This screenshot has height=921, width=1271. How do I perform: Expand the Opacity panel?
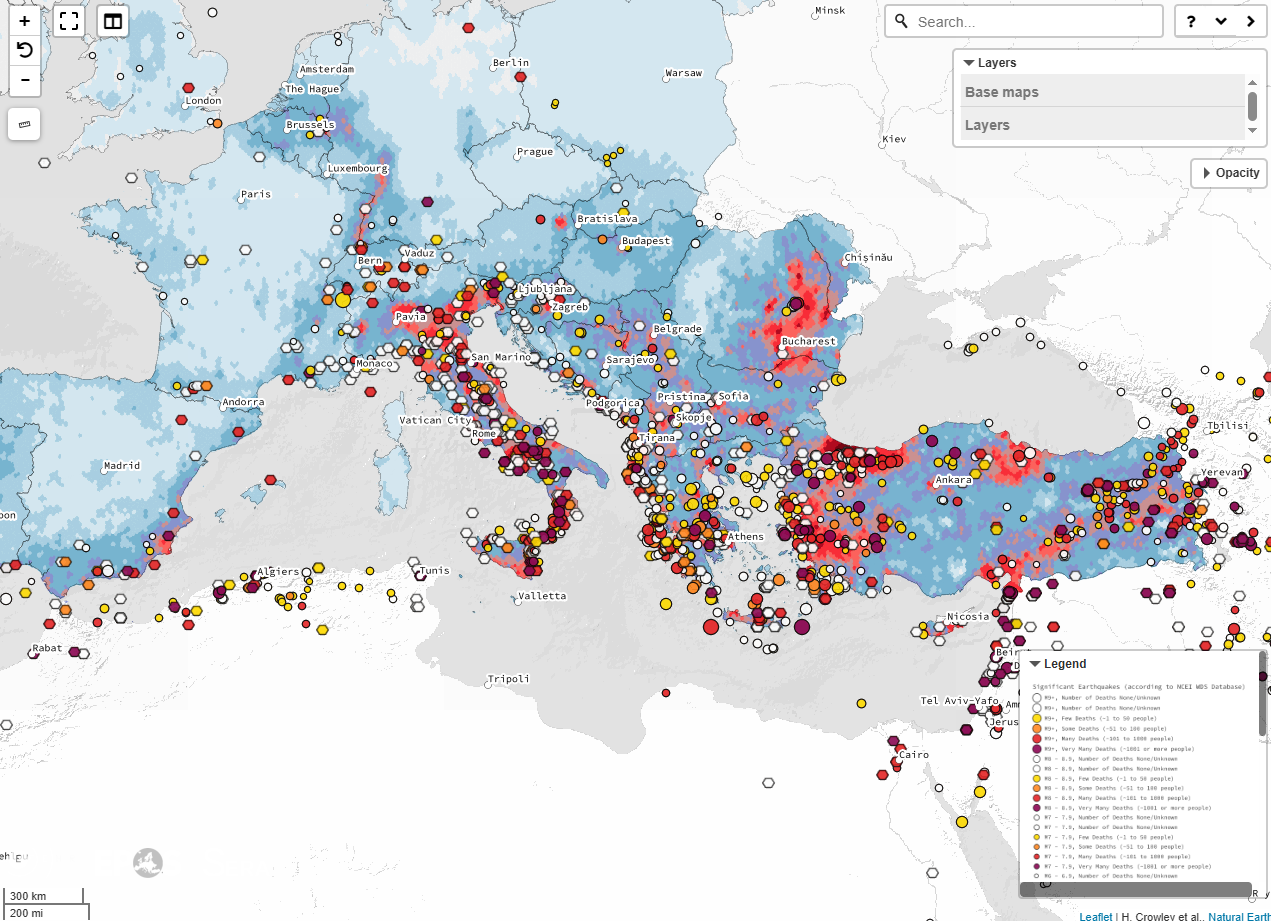[1229, 173]
